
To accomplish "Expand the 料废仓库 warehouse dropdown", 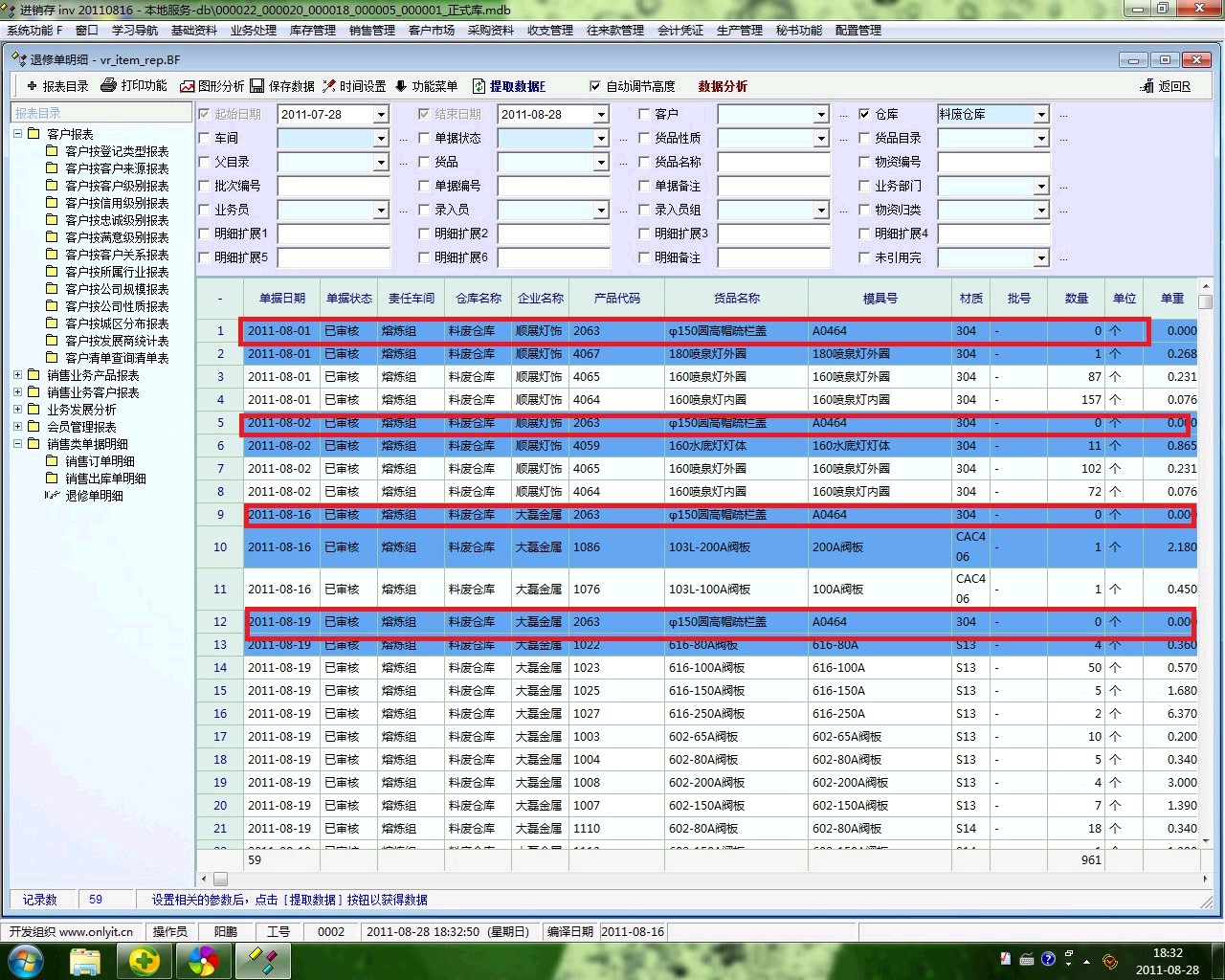I will 1041,115.
